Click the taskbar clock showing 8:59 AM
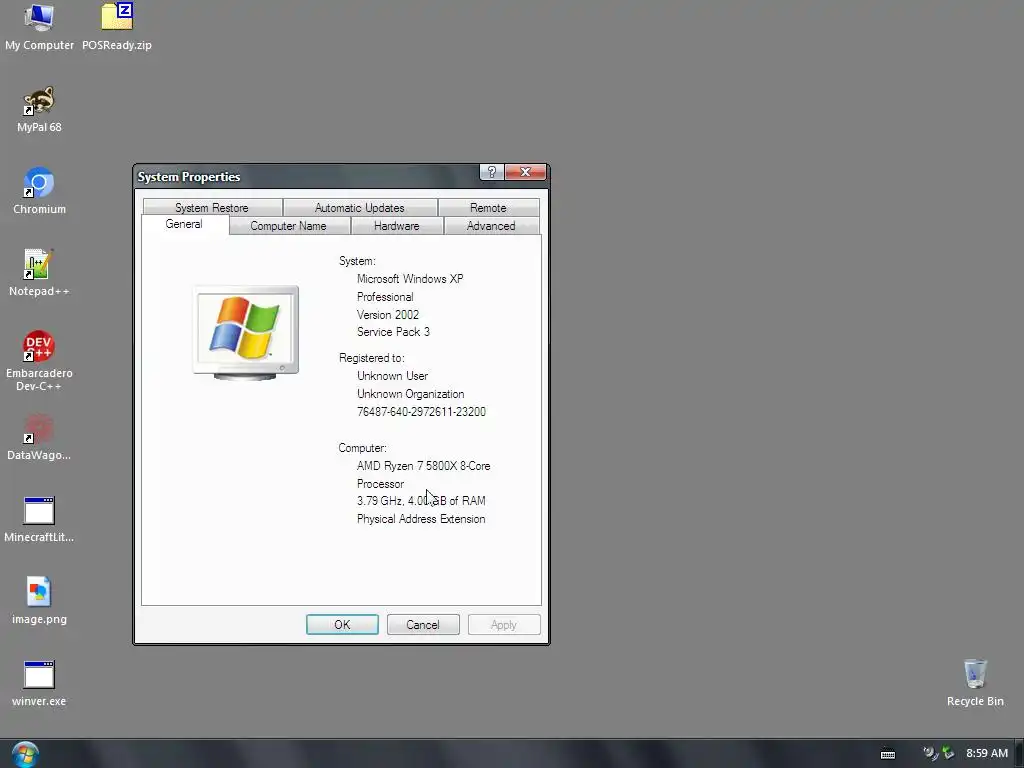 tap(987, 754)
